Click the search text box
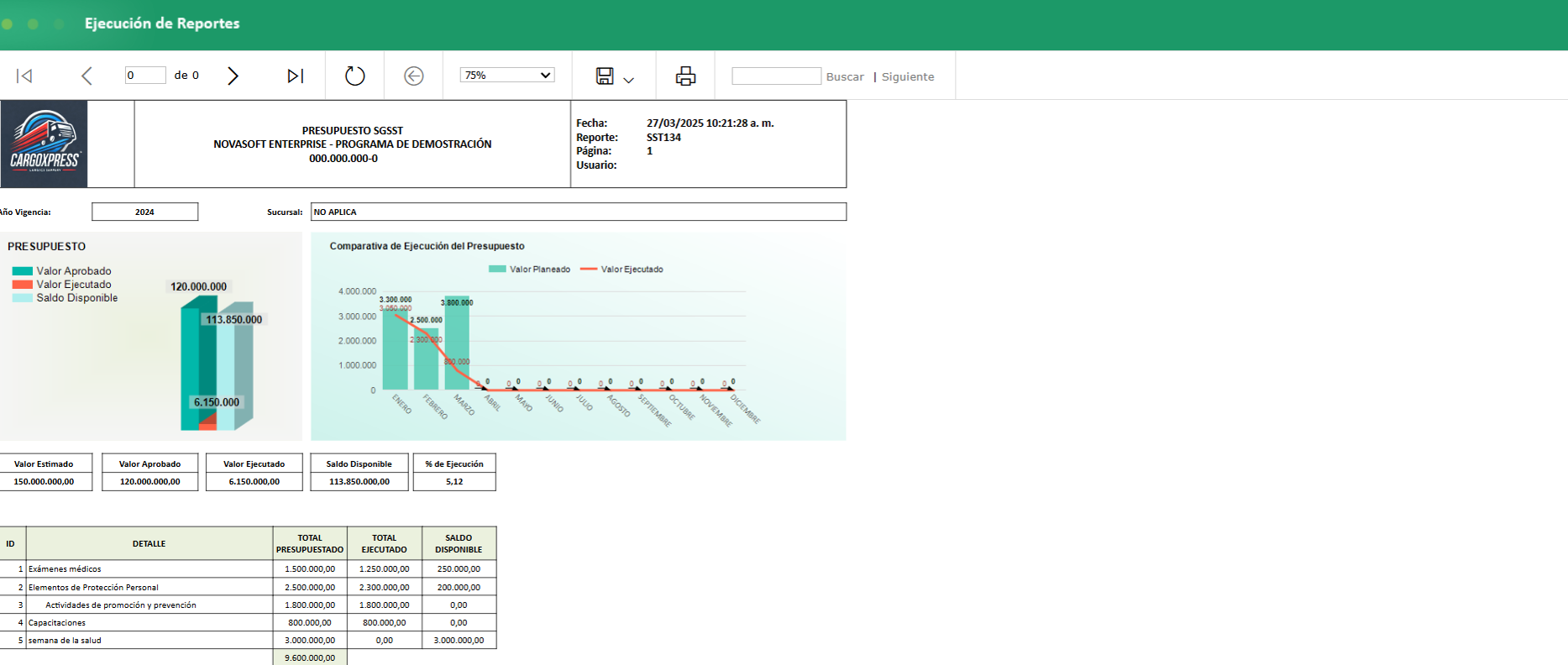The width and height of the screenshot is (1568, 665). (776, 76)
